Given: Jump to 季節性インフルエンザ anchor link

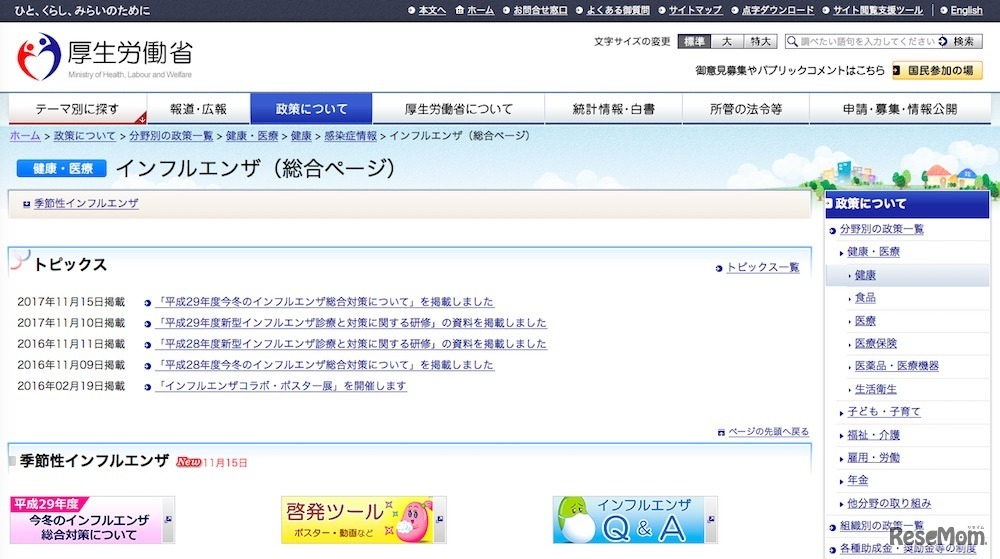Looking at the screenshot, I should click(x=86, y=203).
